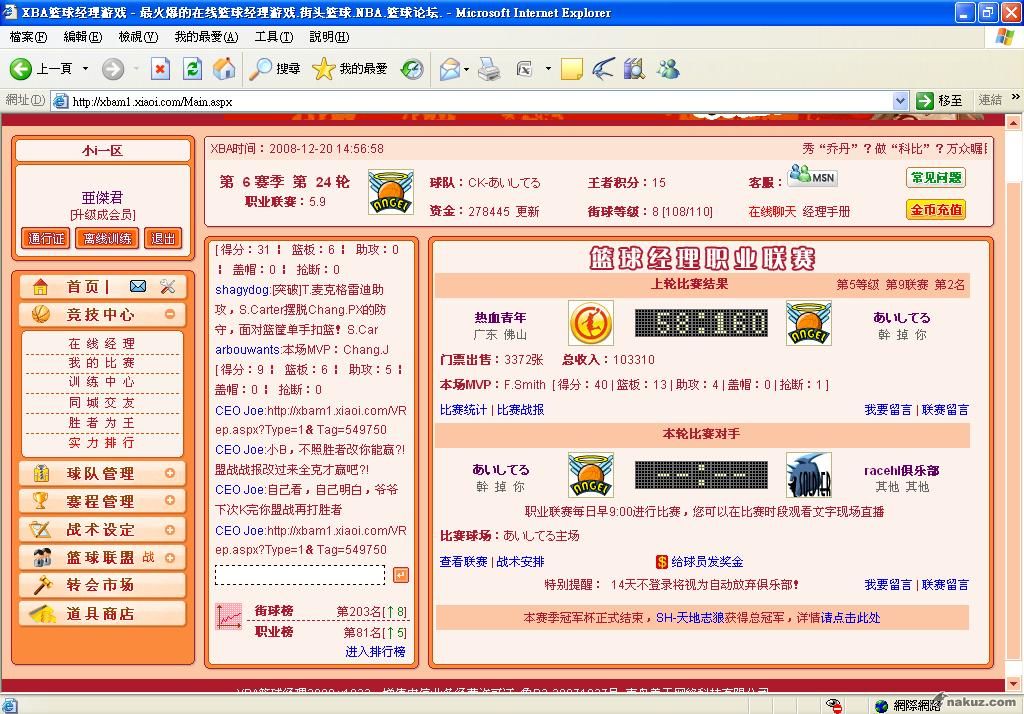This screenshot has height=714, width=1024.
Task: Open the rankings chart icon
Action: [x=229, y=617]
